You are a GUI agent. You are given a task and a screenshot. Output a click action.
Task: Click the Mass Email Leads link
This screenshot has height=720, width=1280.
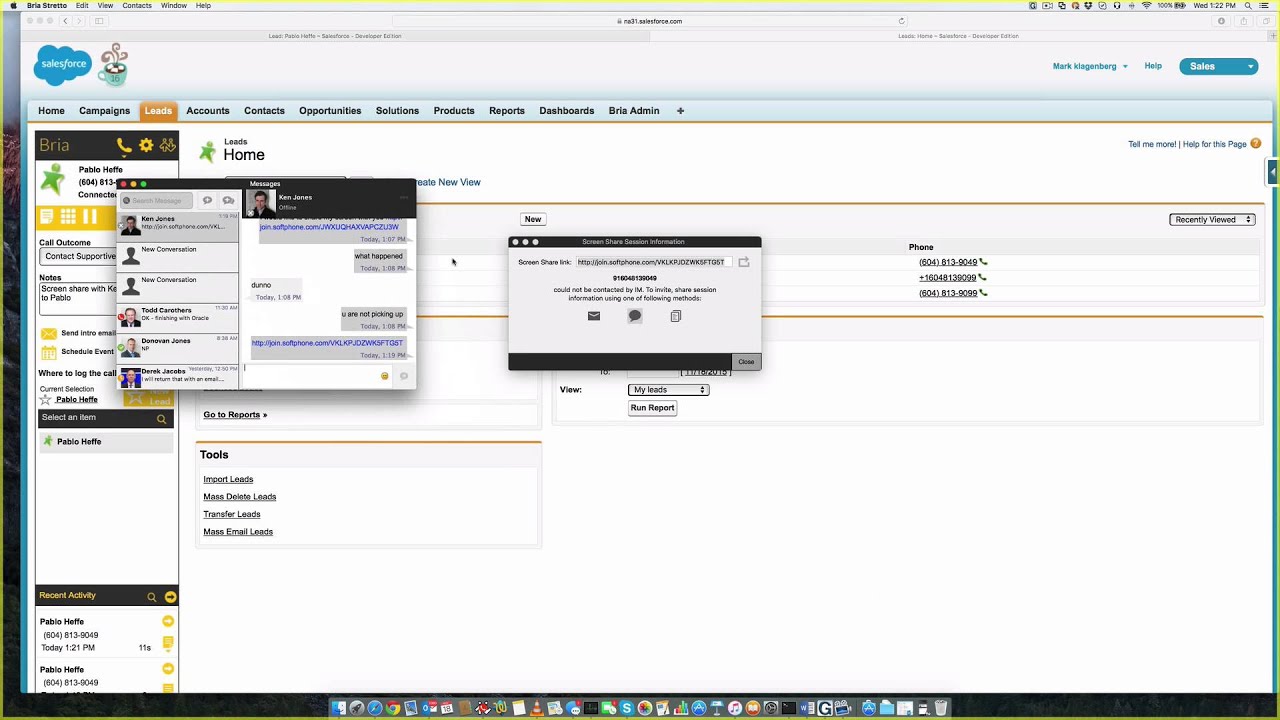click(x=238, y=532)
